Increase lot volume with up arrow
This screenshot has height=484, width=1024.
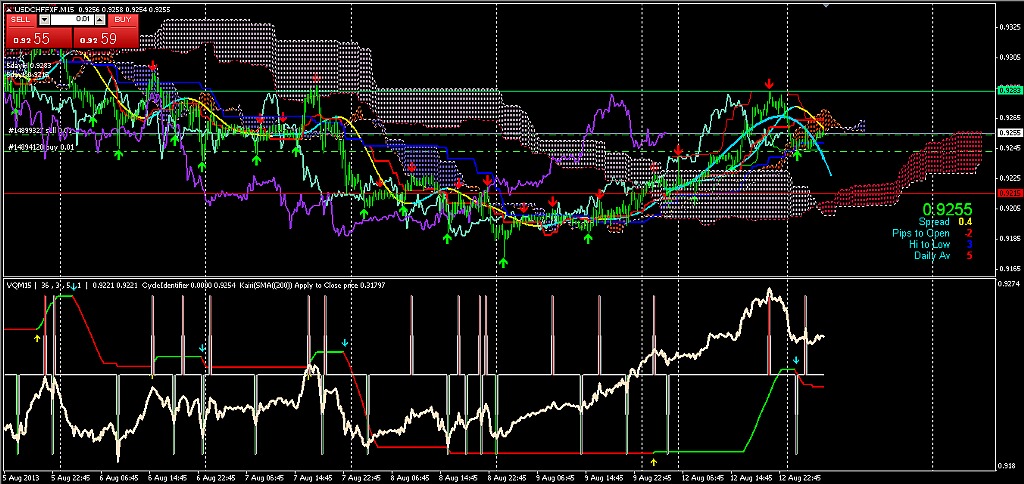click(100, 19)
